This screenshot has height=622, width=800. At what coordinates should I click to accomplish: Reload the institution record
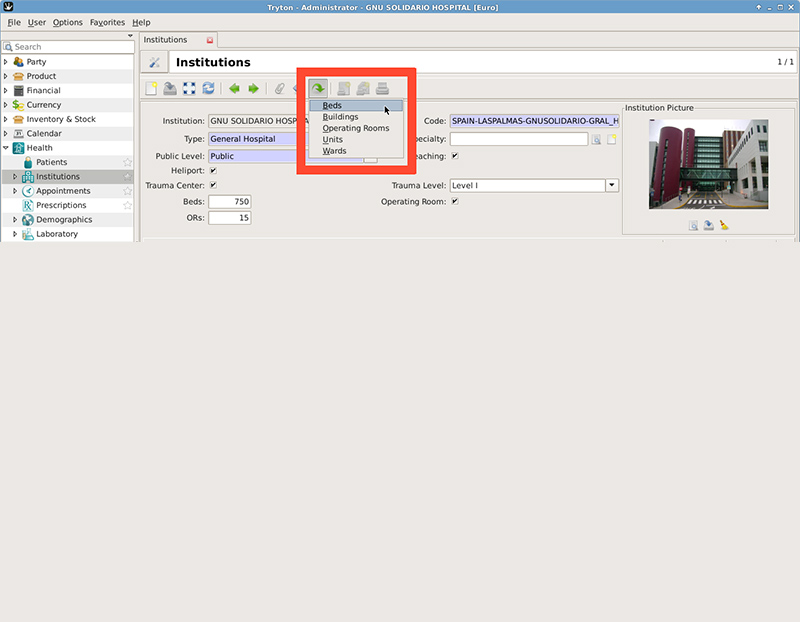pyautogui.click(x=208, y=88)
